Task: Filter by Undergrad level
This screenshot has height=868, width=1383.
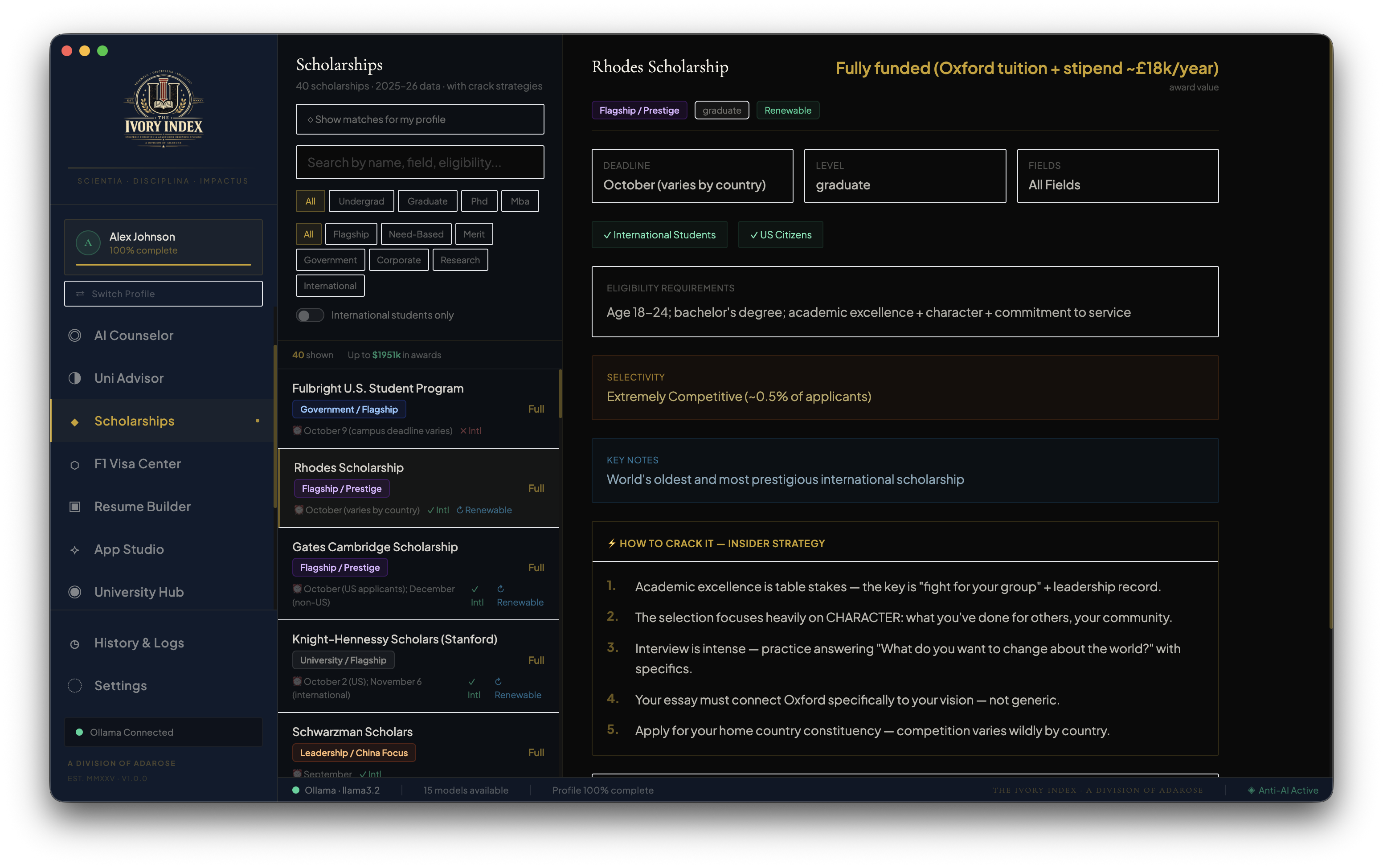Action: [x=361, y=201]
